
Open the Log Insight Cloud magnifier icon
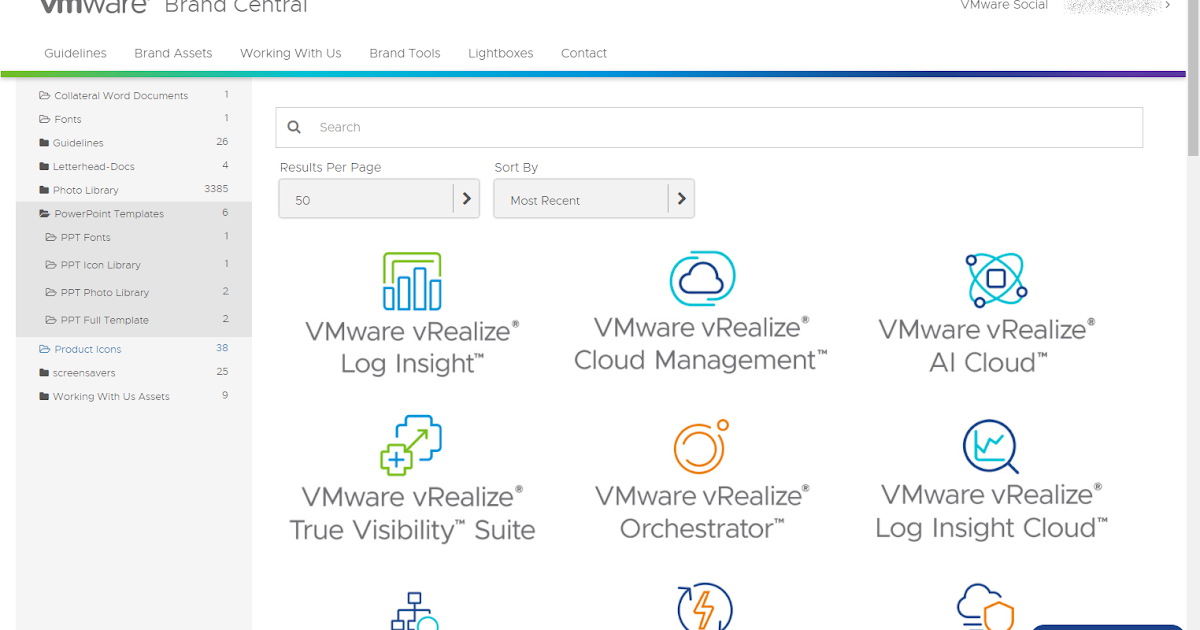[990, 446]
